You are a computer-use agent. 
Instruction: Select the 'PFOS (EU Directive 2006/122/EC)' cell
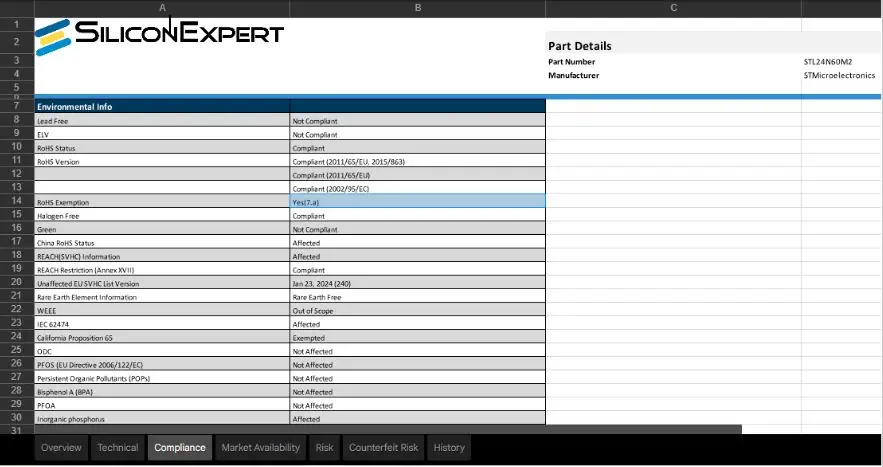(x=162, y=364)
